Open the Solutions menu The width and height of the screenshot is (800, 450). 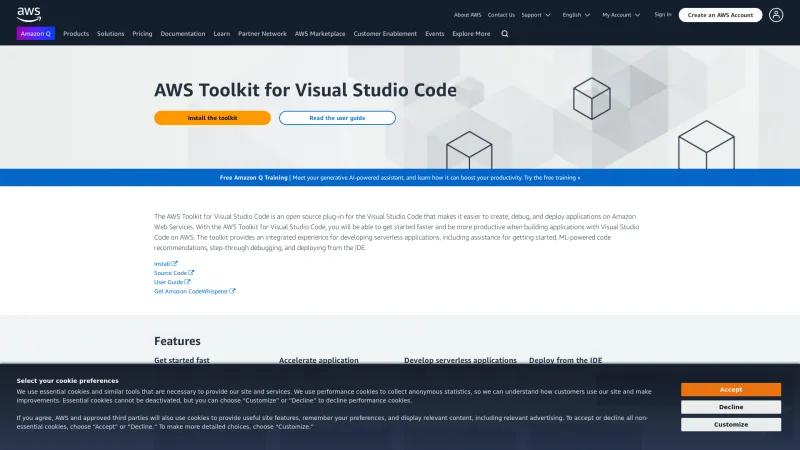111,34
